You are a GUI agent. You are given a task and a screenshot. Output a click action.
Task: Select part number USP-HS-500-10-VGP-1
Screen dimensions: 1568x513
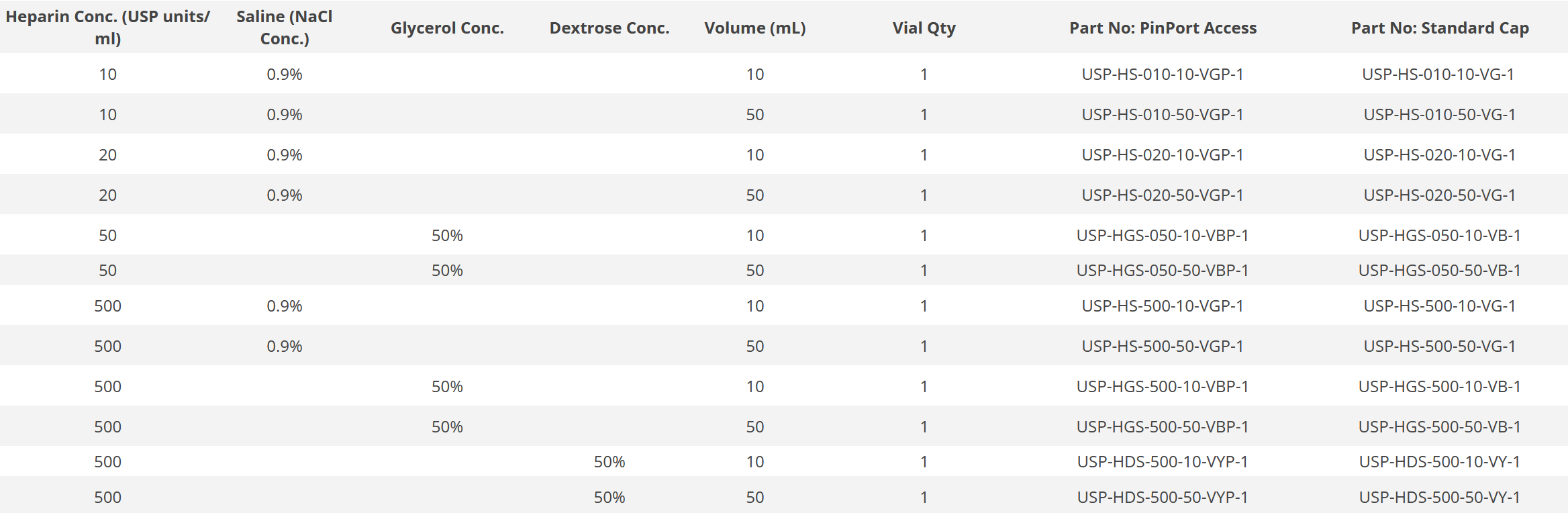1163,306
